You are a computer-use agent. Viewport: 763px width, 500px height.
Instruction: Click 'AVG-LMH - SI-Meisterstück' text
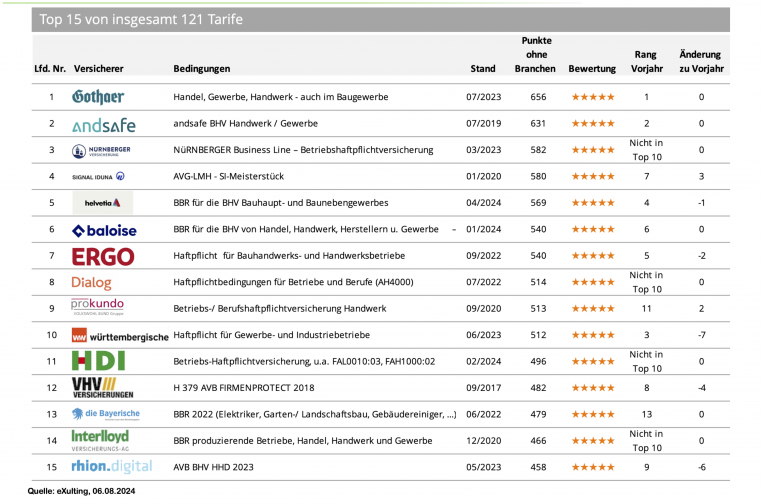pos(229,176)
